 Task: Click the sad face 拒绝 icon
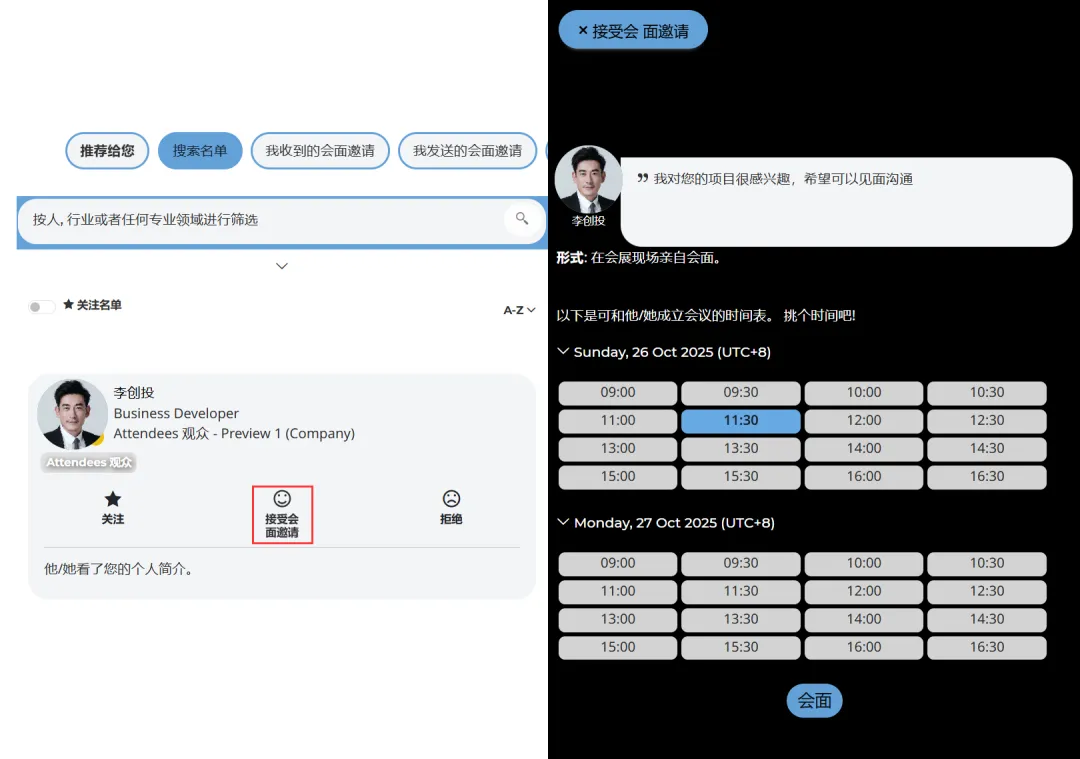coord(451,499)
